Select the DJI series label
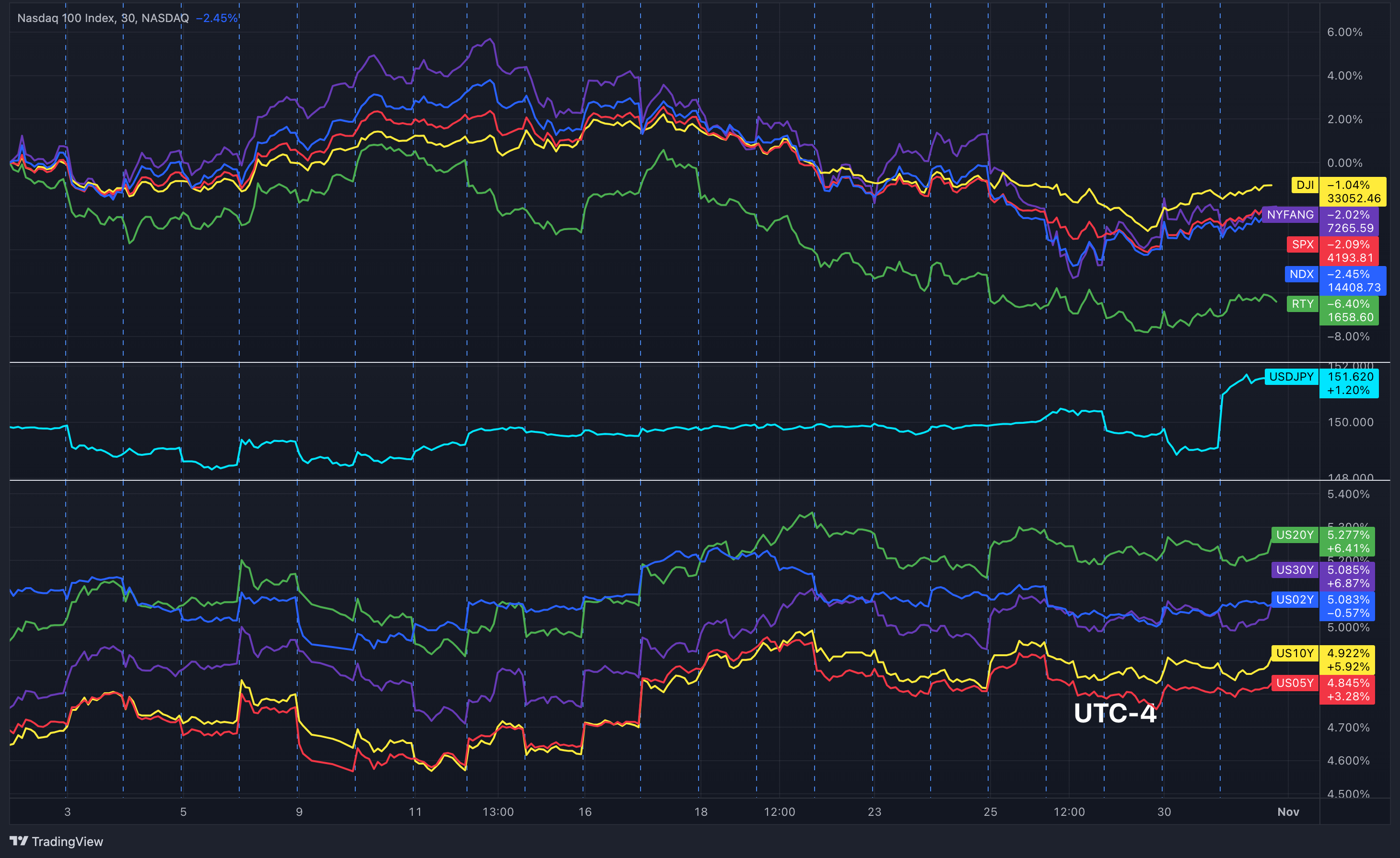 click(x=1304, y=185)
